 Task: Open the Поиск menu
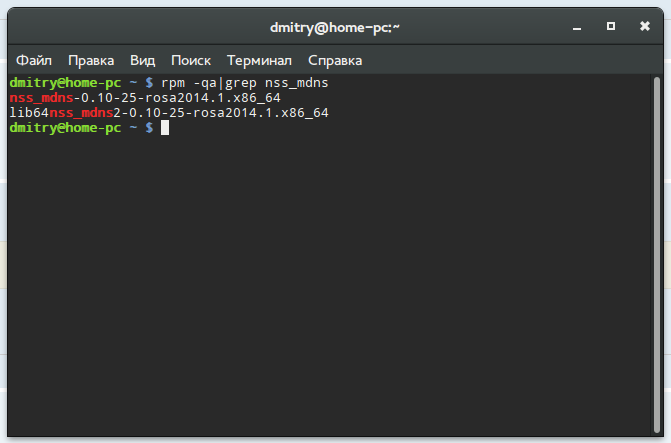point(191,60)
